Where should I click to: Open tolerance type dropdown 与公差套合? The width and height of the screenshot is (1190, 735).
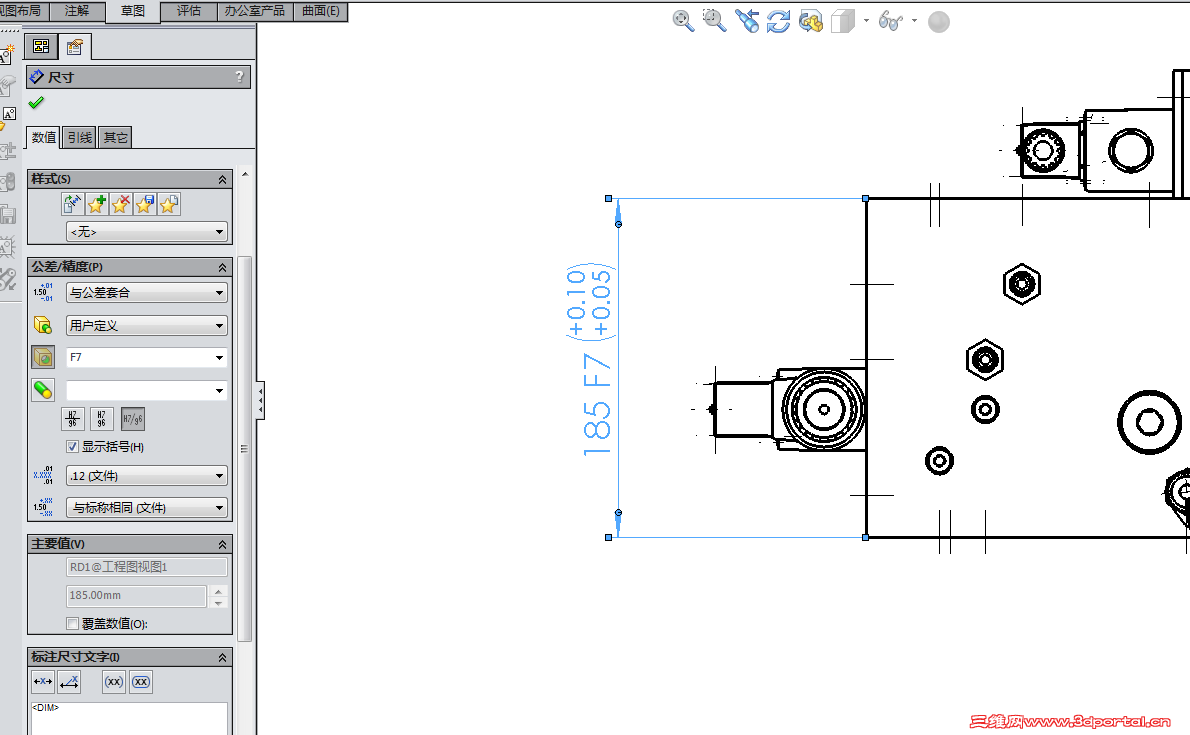click(146, 292)
